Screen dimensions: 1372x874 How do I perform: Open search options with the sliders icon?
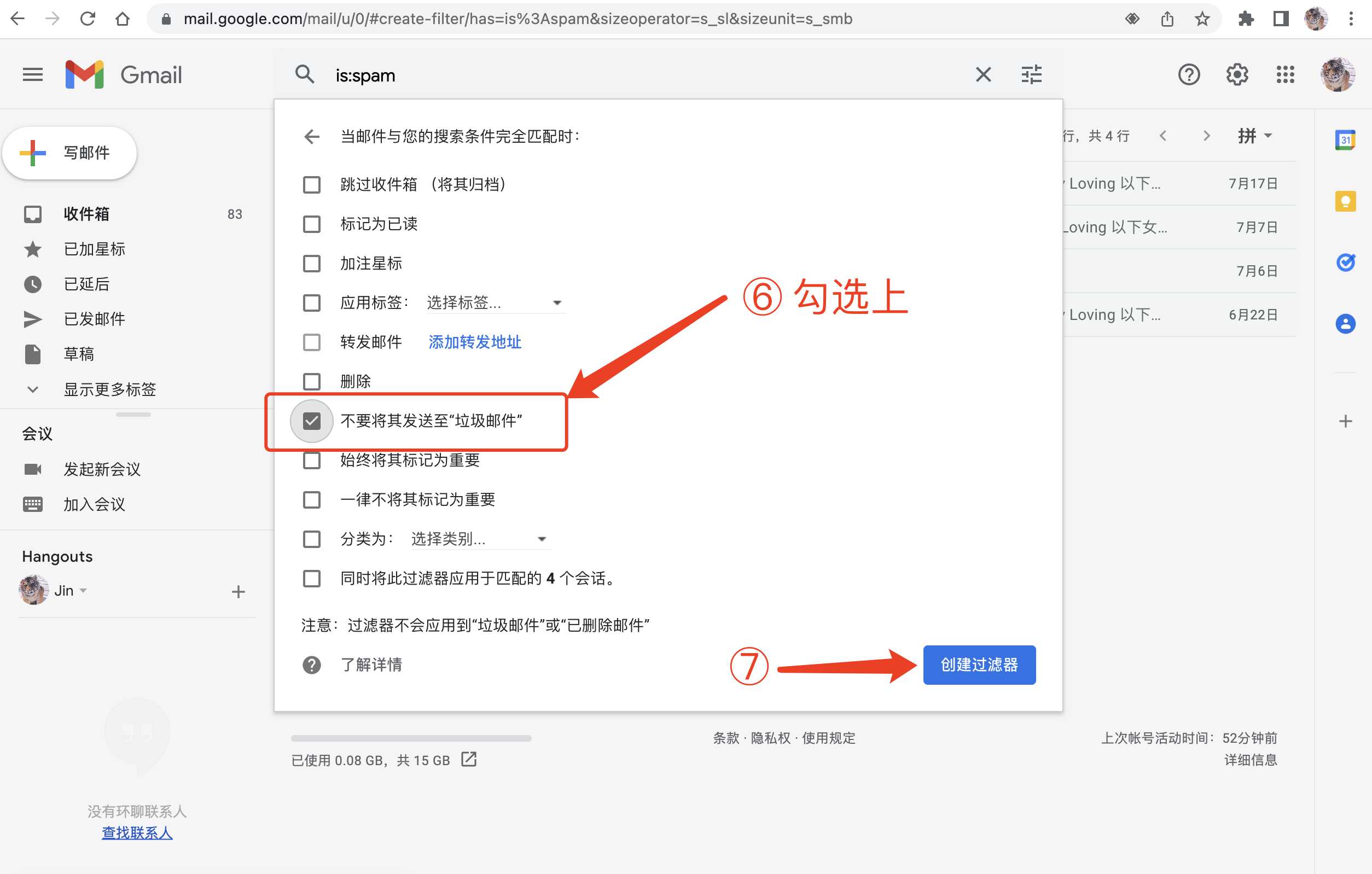coord(1031,74)
